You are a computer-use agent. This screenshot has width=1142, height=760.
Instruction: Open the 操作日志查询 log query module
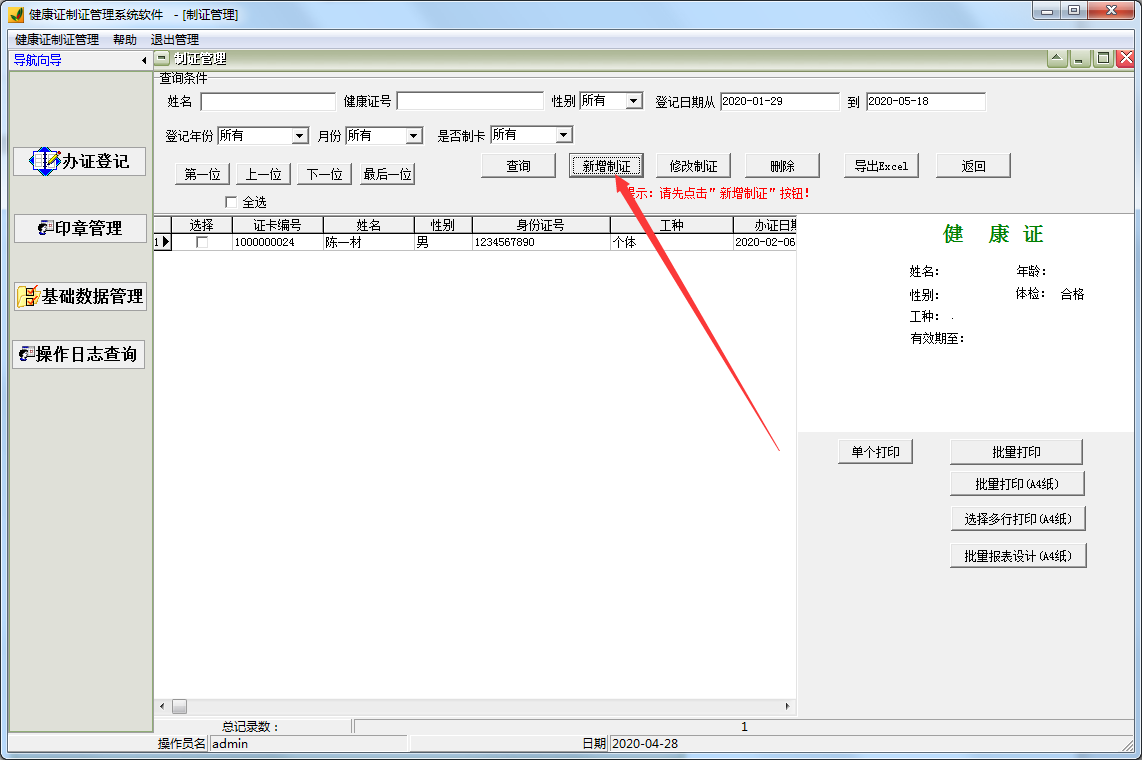[x=79, y=354]
